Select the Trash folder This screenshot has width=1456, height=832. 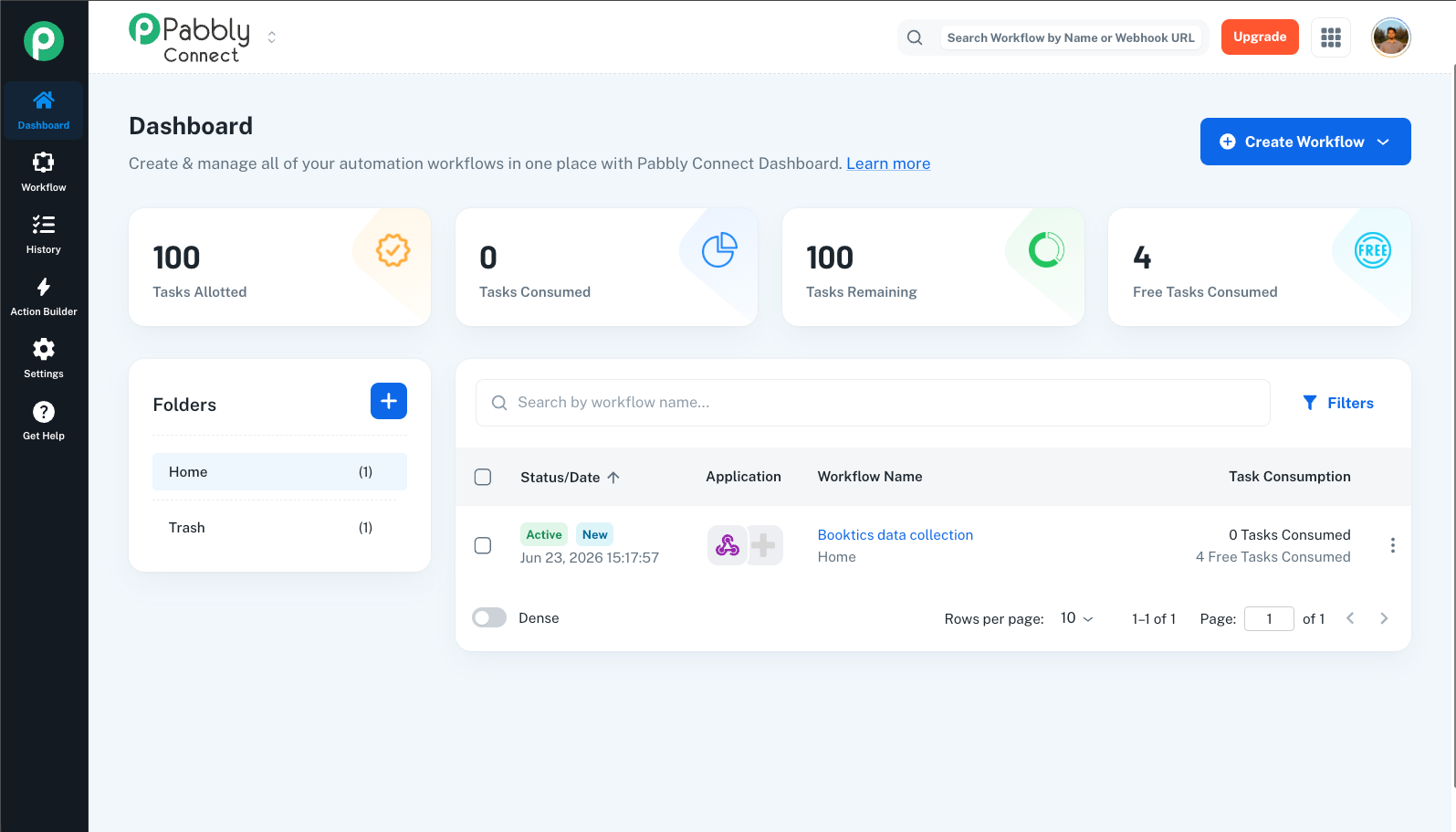pos(279,528)
